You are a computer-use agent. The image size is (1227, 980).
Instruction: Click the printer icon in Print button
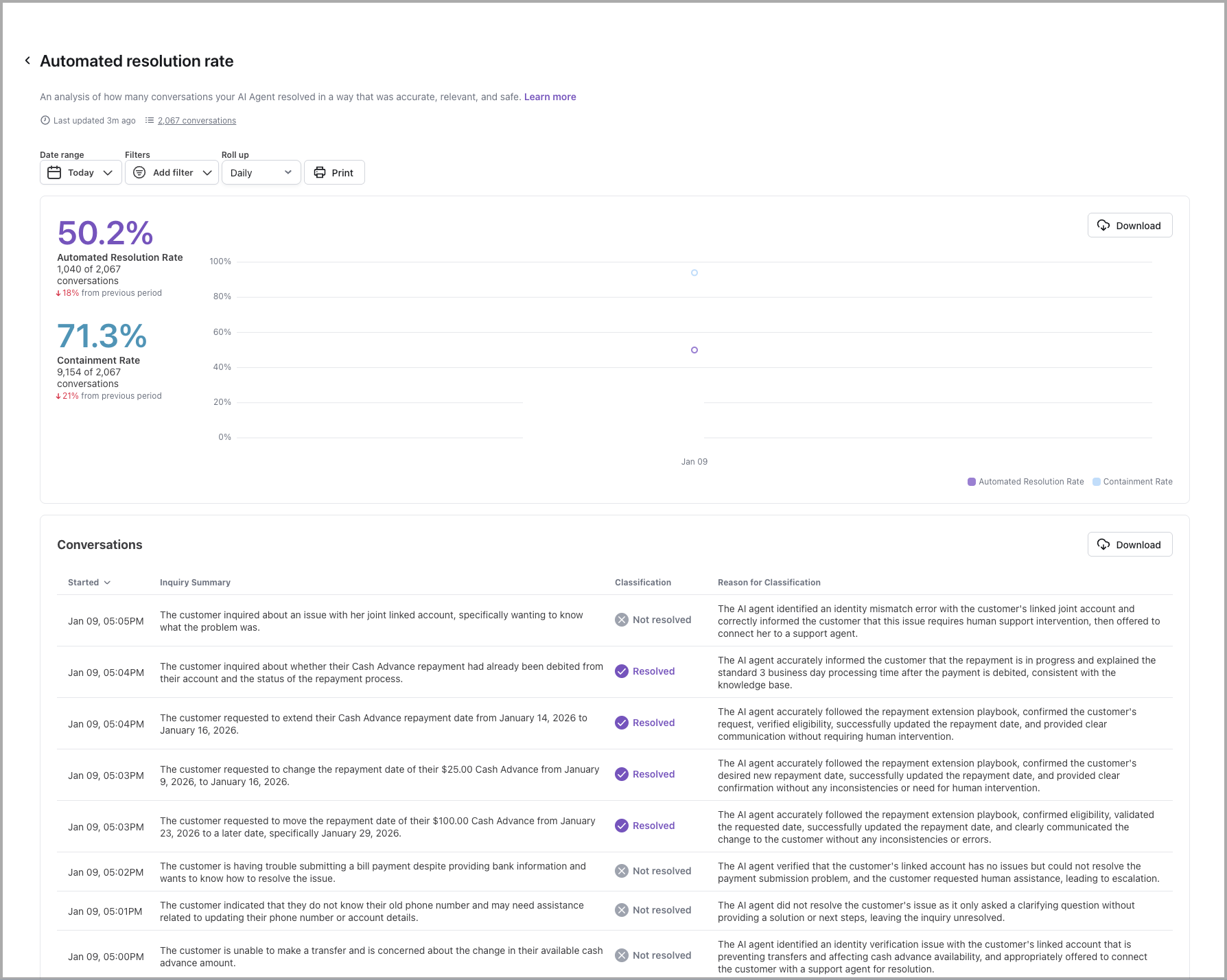pos(320,173)
